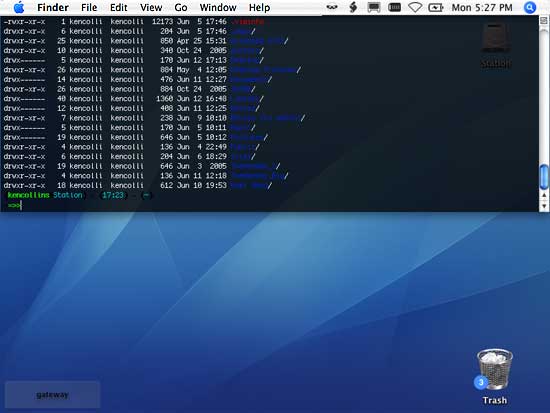Screen dimensions: 550x413
Task: Click the Mon 5:27 PM clock
Action: 482,7
